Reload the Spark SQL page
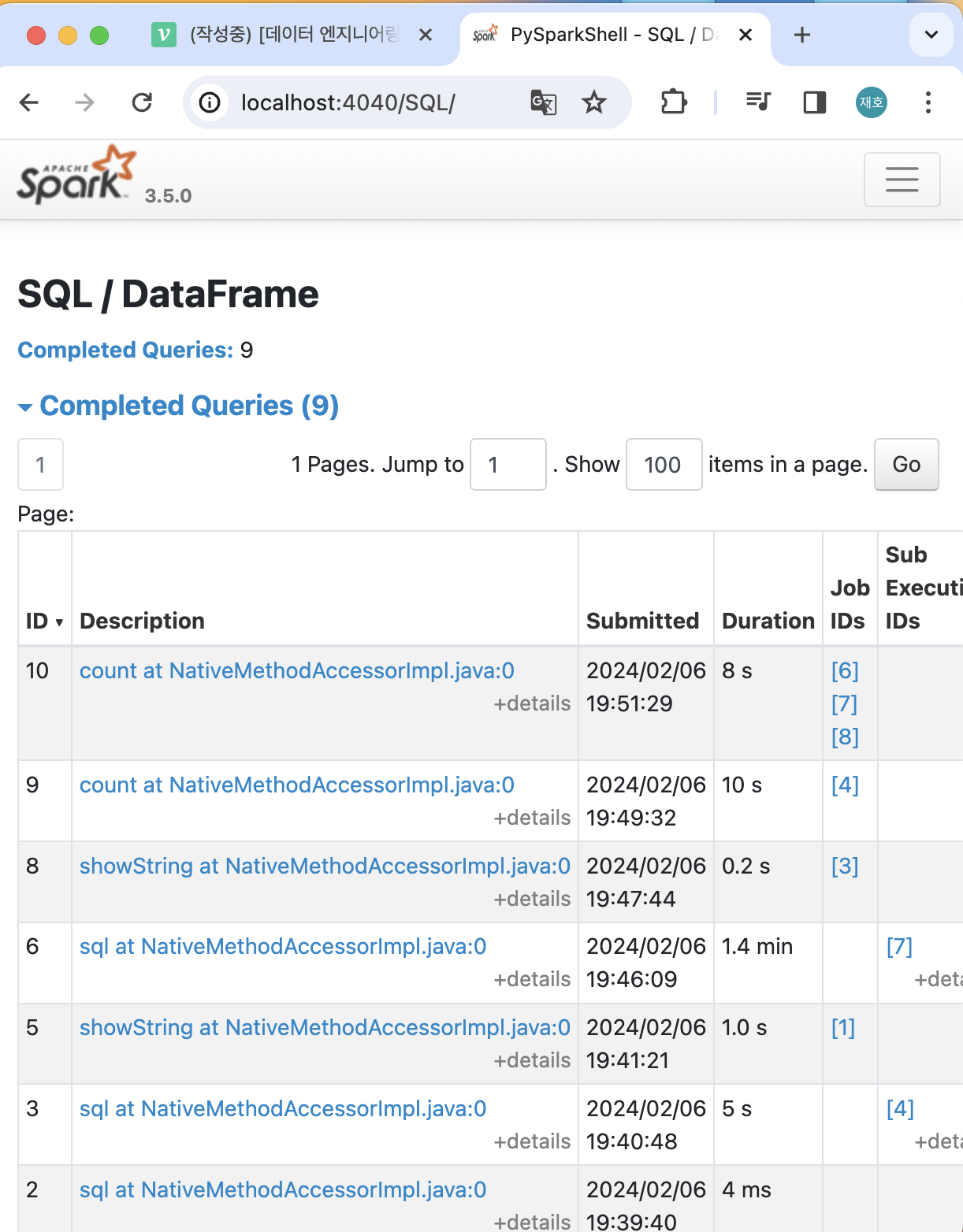Screen dimensions: 963x1232 (142, 102)
